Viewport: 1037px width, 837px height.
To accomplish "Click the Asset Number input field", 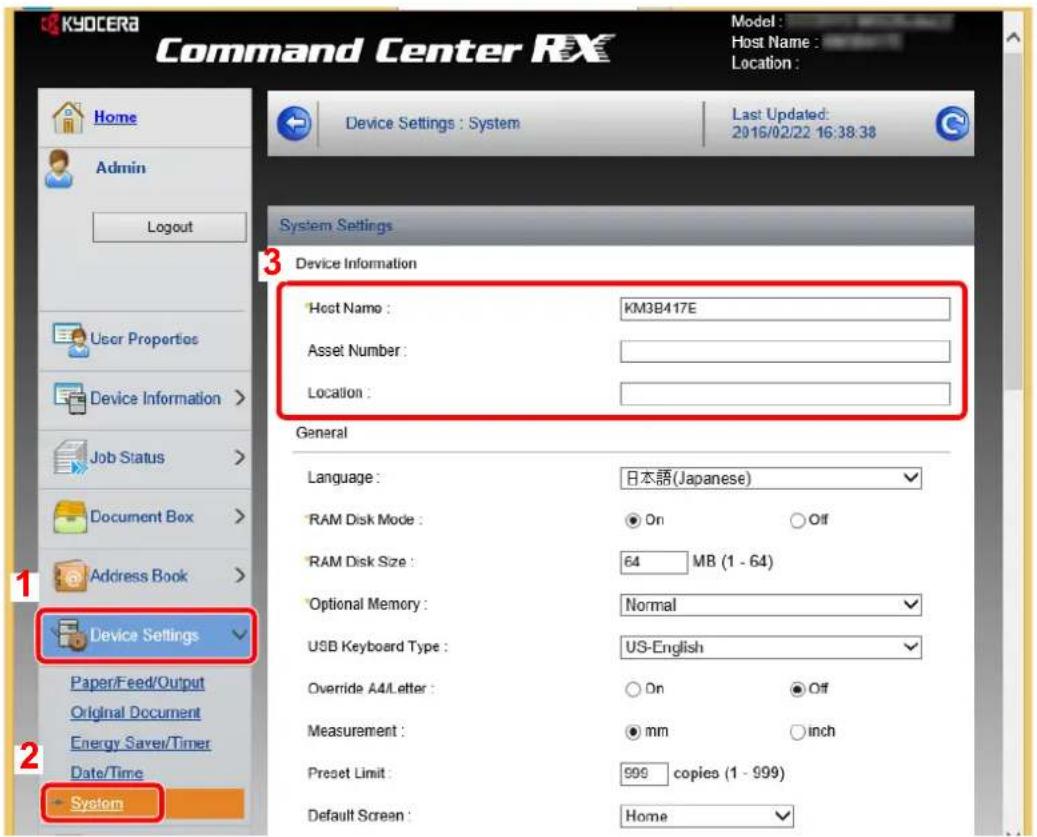I will click(x=785, y=351).
